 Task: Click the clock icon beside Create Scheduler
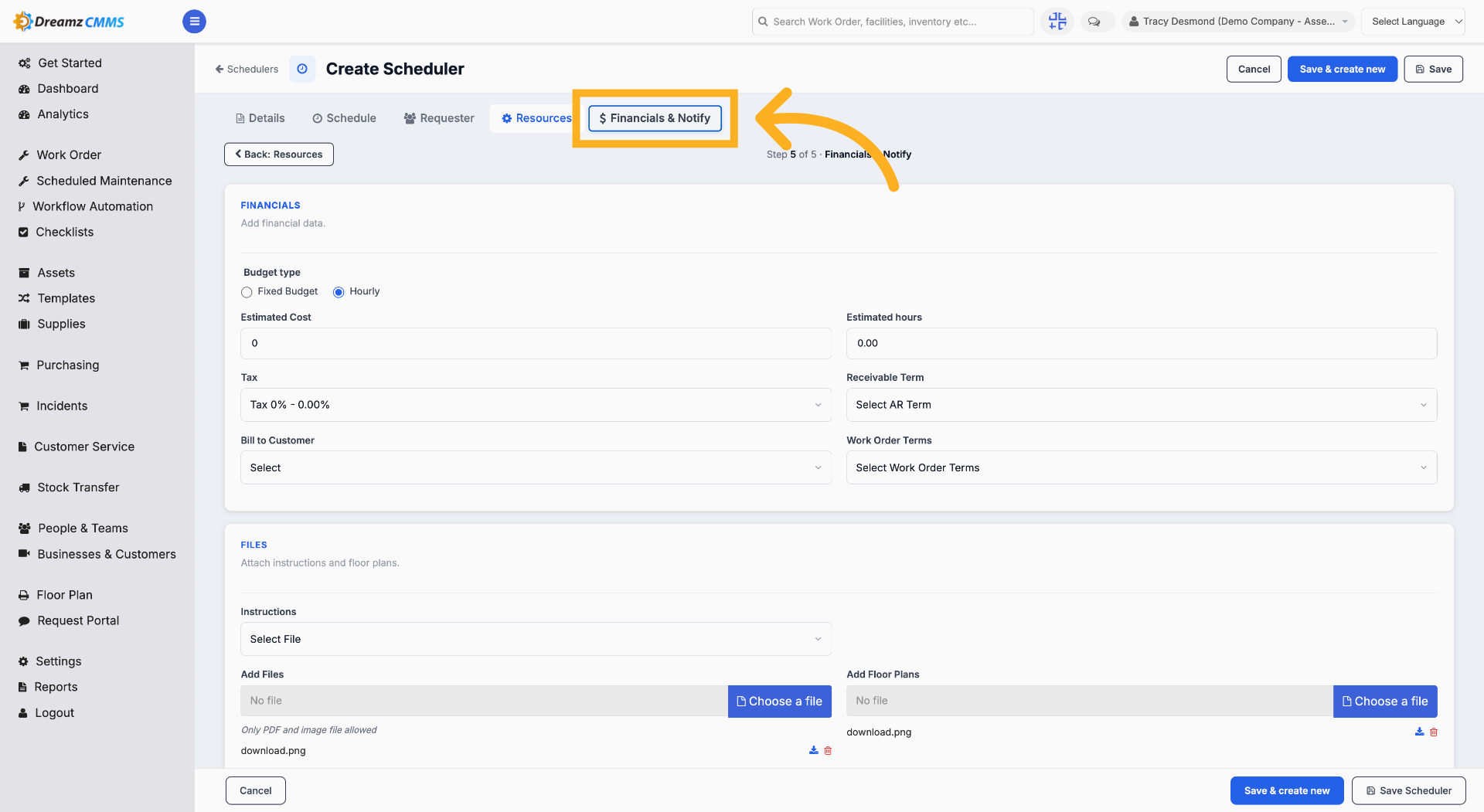click(302, 69)
